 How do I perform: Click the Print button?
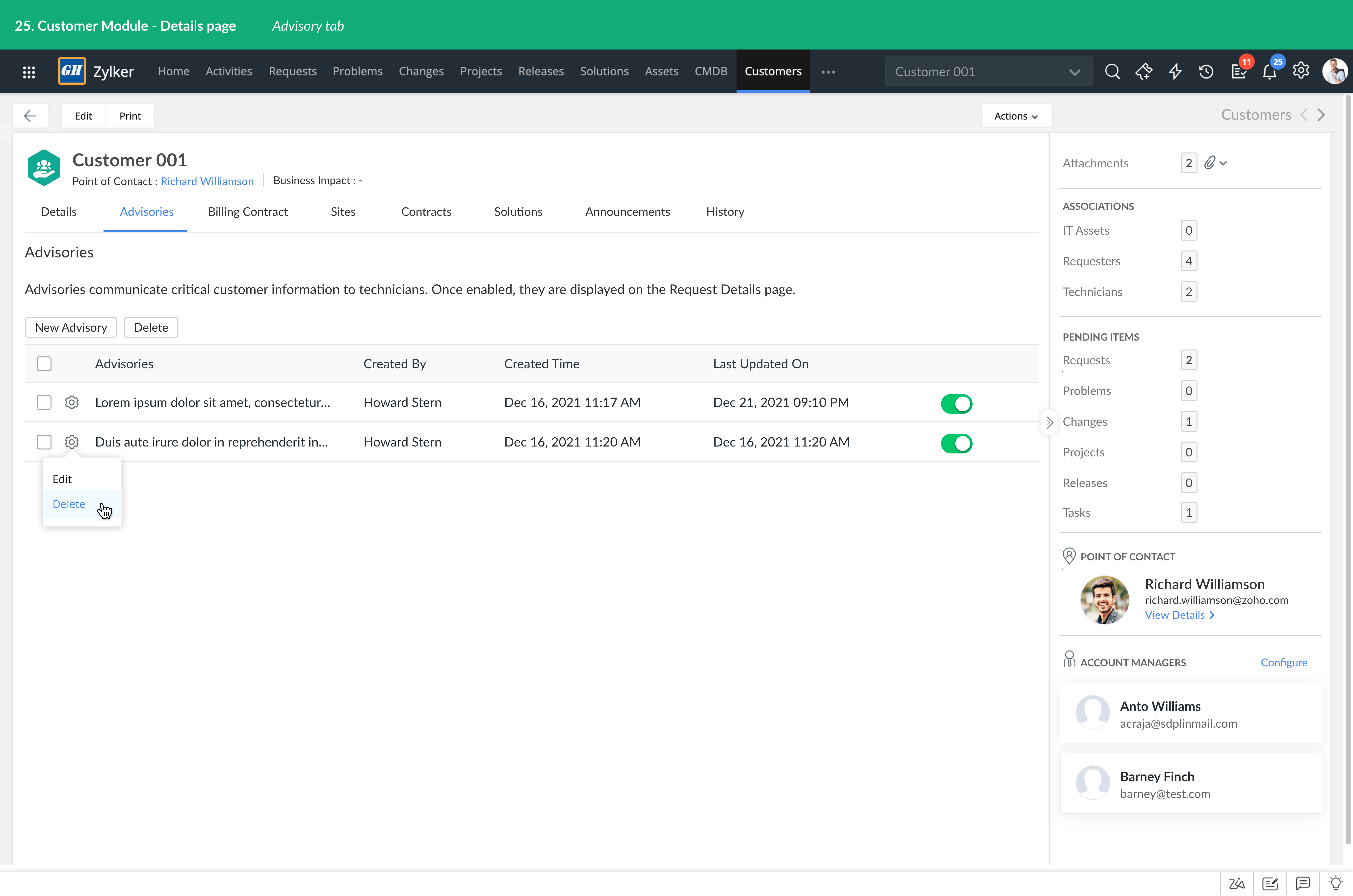(x=130, y=116)
